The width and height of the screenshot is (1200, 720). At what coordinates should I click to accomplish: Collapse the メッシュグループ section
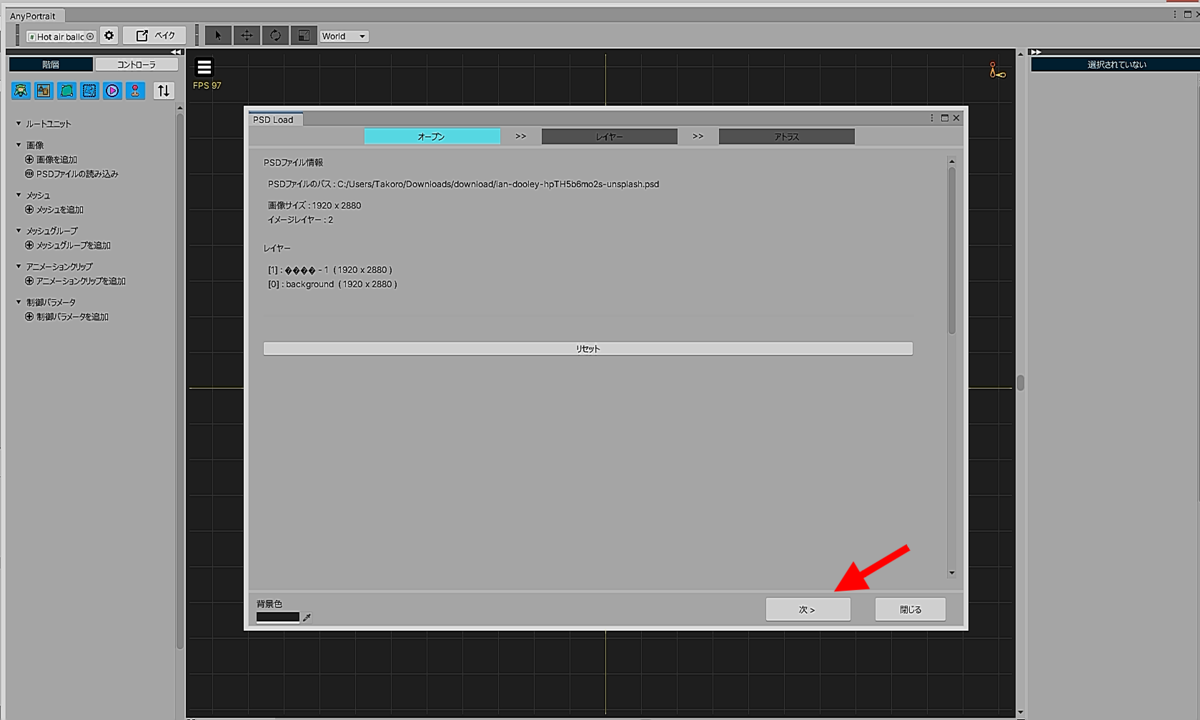18,231
